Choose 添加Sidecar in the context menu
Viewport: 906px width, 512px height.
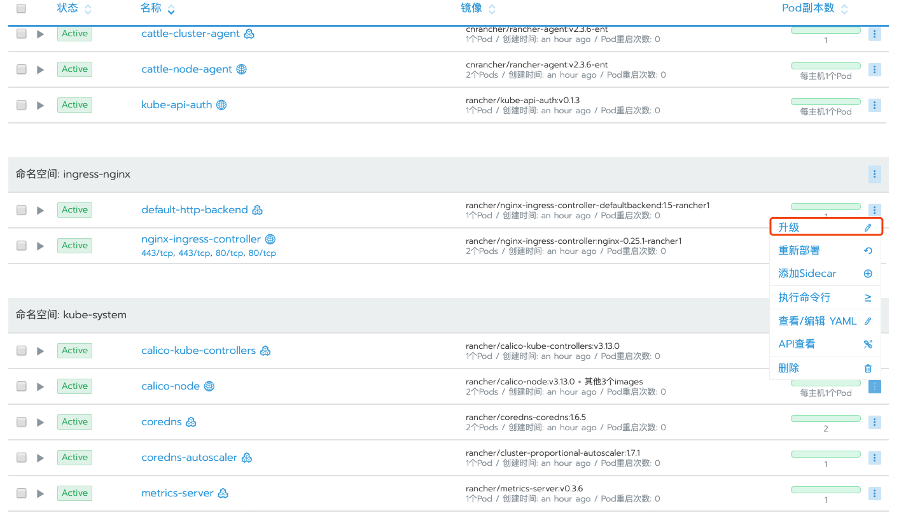[826, 274]
